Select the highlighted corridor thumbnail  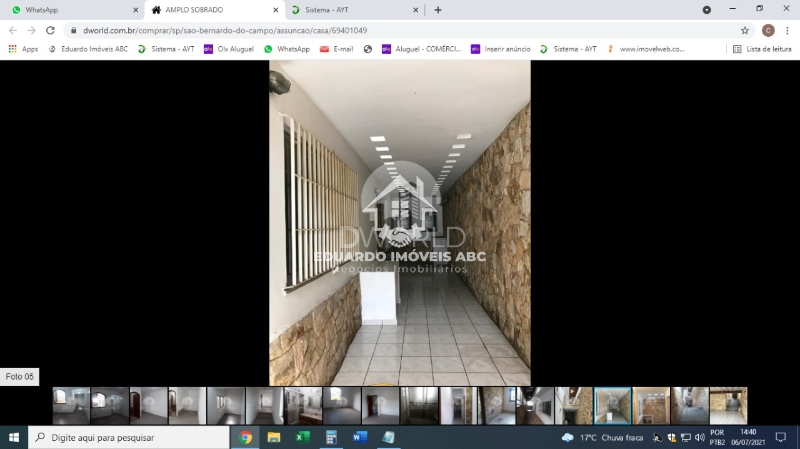613,406
